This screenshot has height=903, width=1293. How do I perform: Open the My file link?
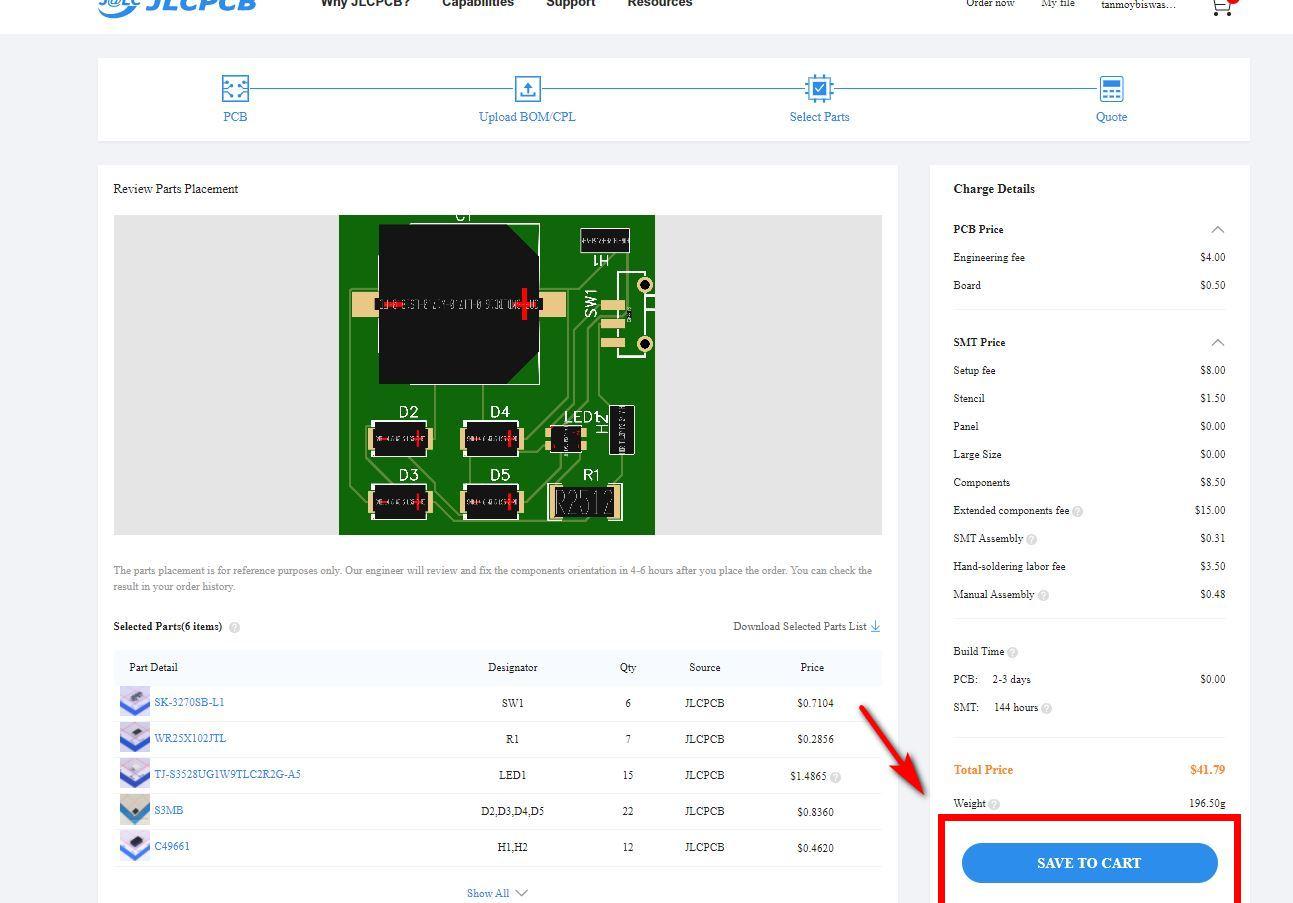pos(1058,3)
